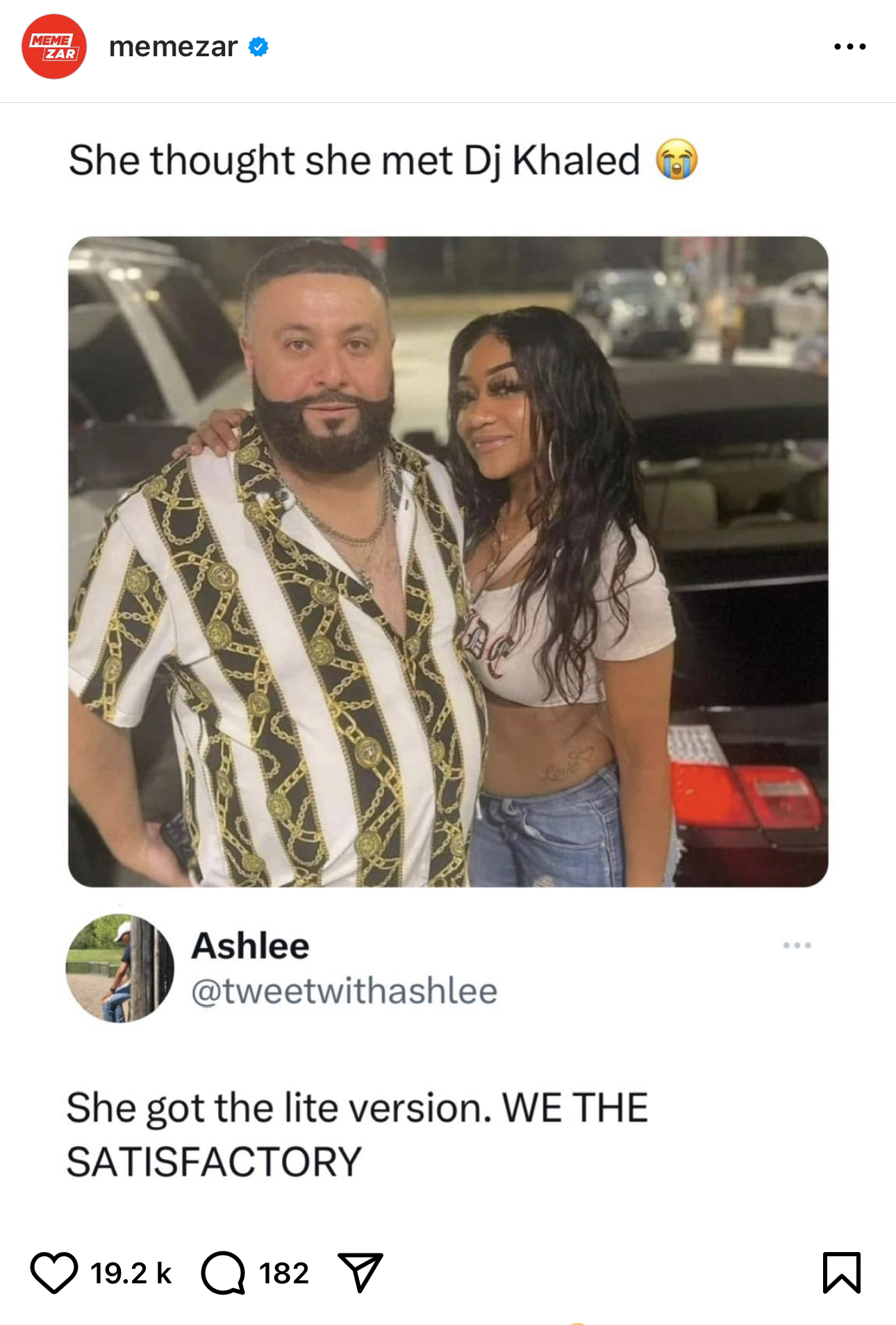Open the three-dot post options menu
This screenshot has width=896, height=1325.
850,47
